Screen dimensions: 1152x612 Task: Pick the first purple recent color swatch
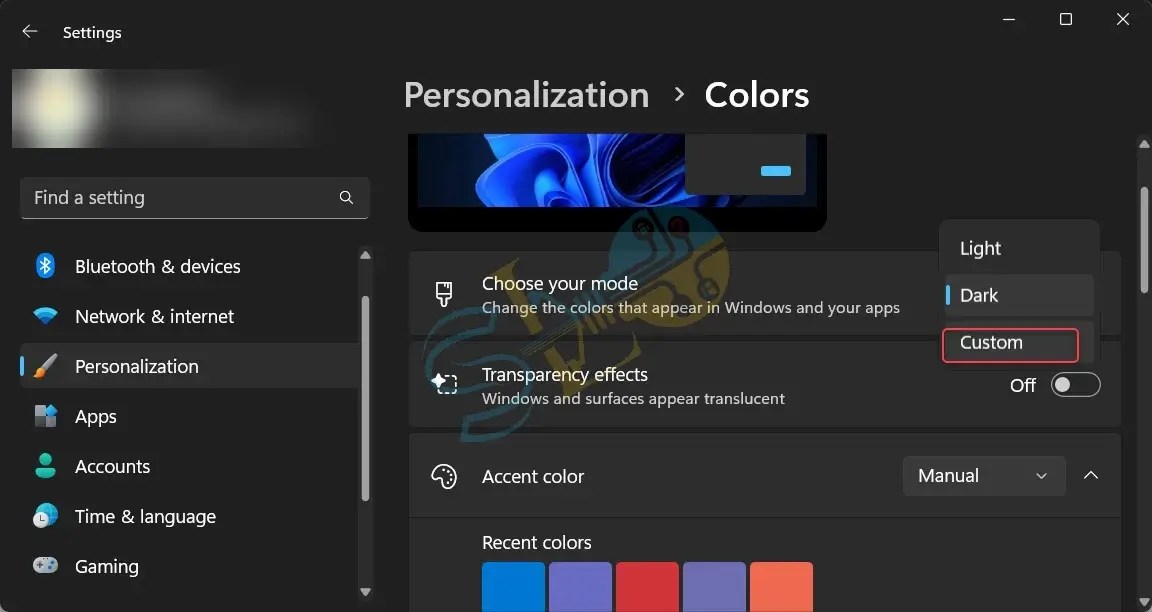click(580, 587)
